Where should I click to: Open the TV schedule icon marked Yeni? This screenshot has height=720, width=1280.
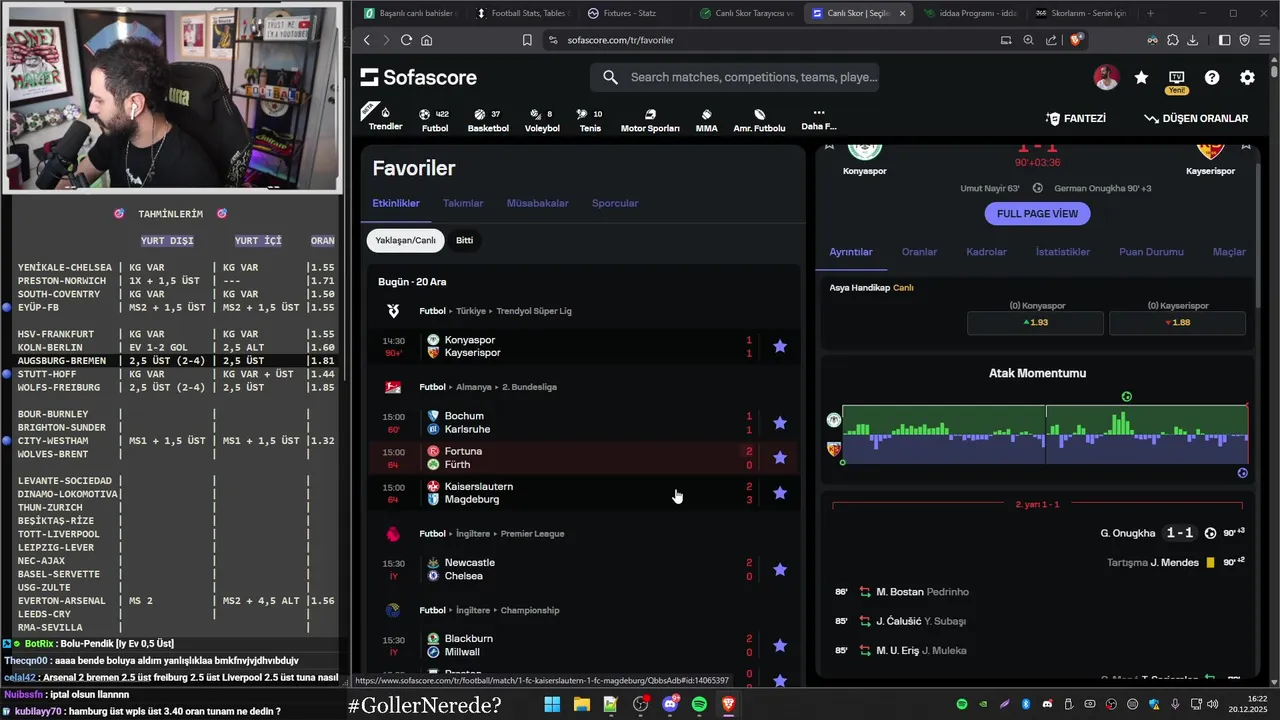[1177, 80]
